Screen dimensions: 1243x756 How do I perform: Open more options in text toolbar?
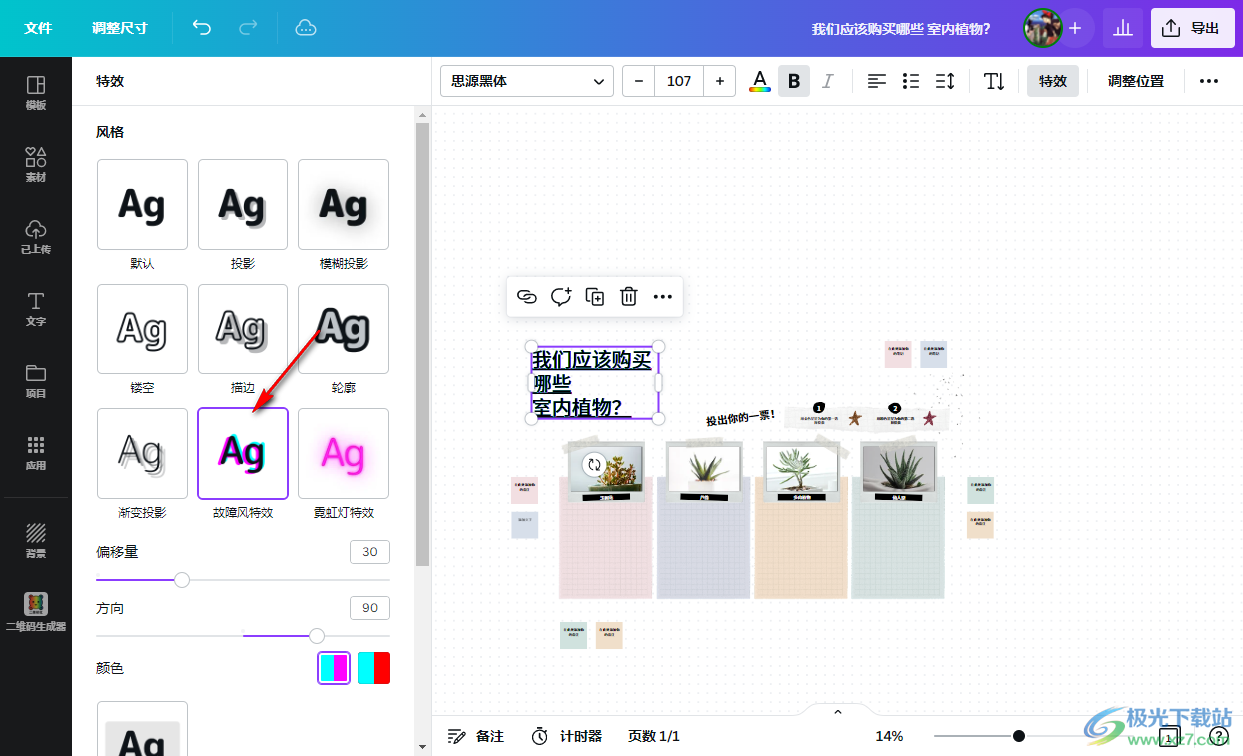pos(1209,81)
